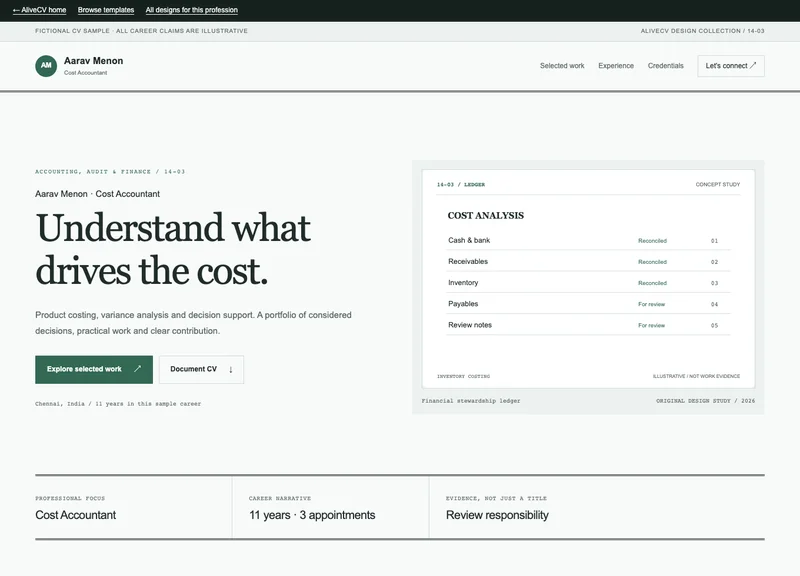The width and height of the screenshot is (800, 576).
Task: Click the Review responsibility stat
Action: click(497, 515)
